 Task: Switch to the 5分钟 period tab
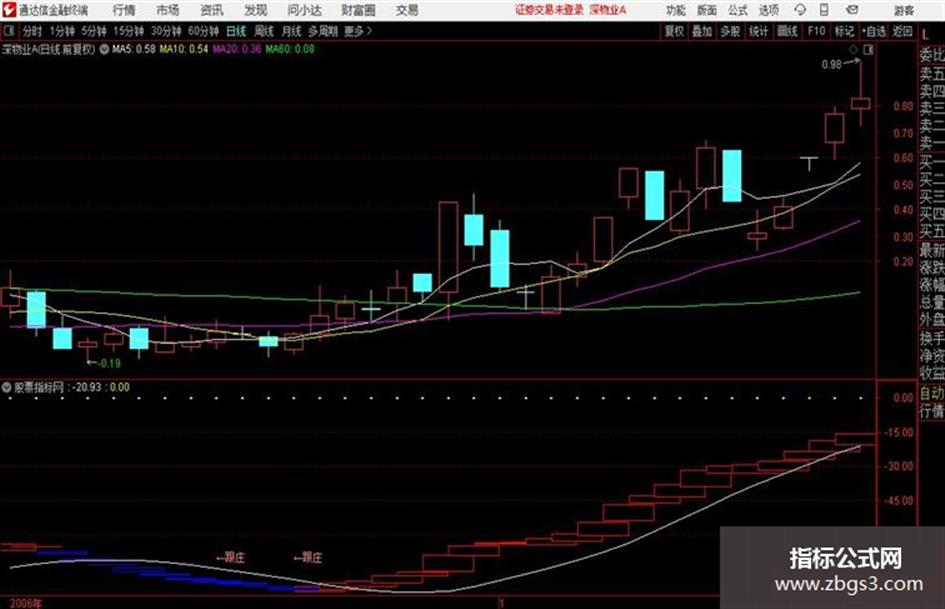pyautogui.click(x=94, y=31)
